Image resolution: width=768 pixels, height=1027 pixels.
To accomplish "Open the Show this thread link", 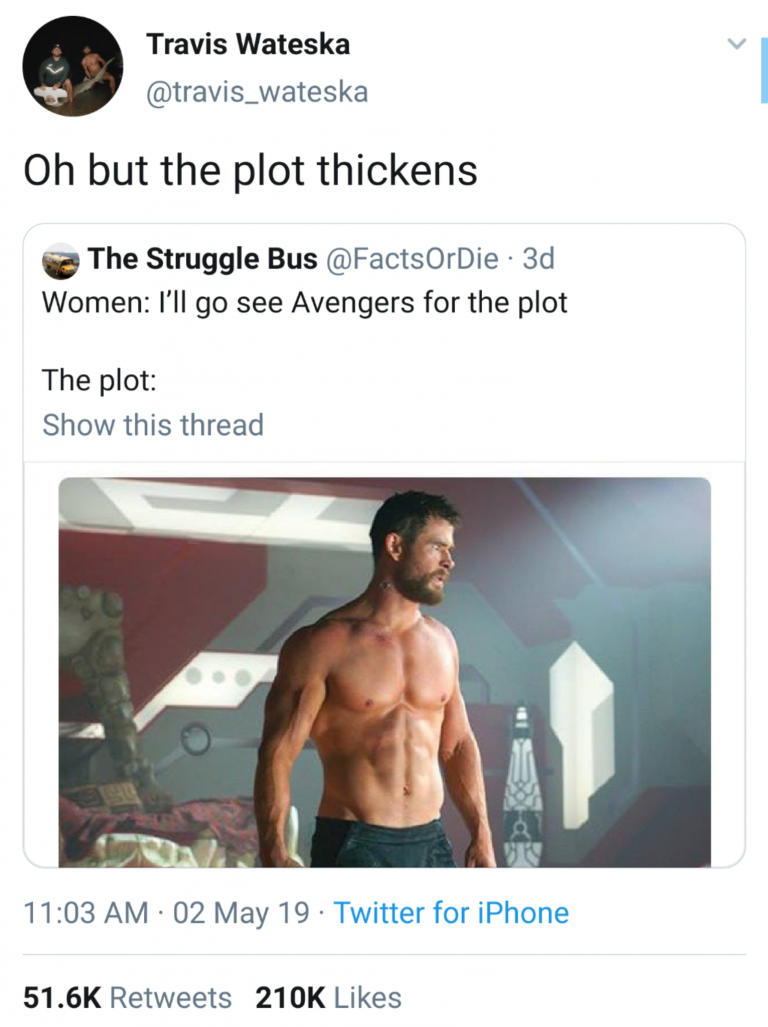I will 153,425.
